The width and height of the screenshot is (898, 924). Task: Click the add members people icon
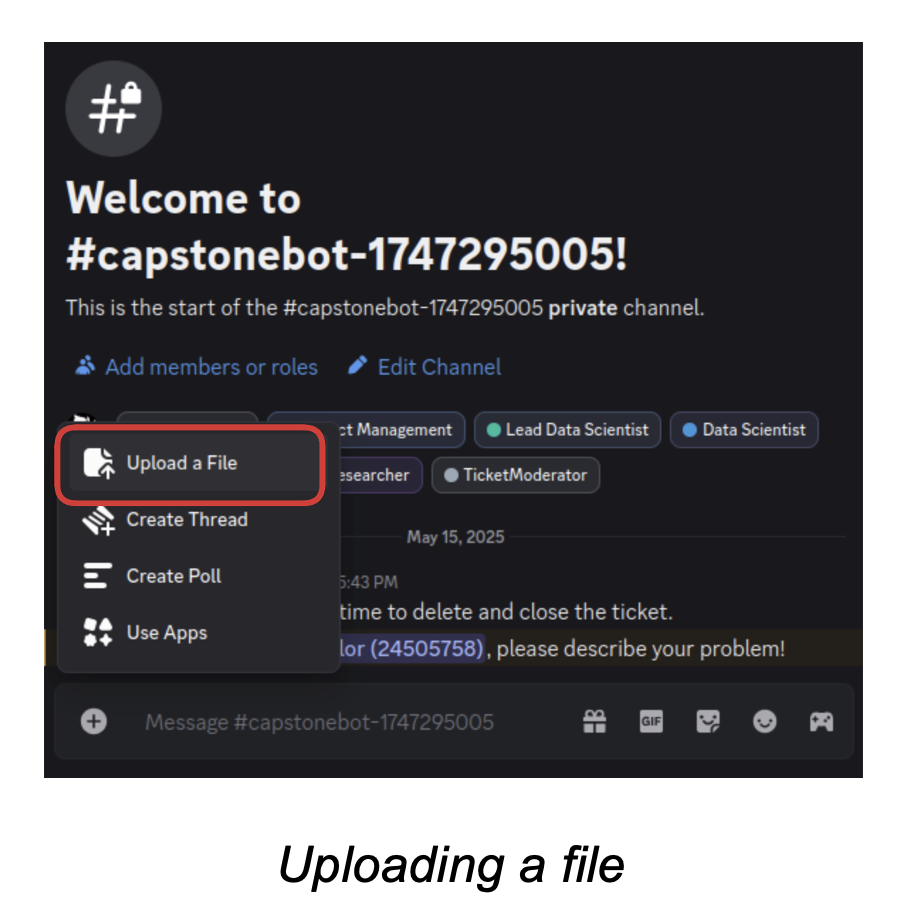[x=85, y=366]
